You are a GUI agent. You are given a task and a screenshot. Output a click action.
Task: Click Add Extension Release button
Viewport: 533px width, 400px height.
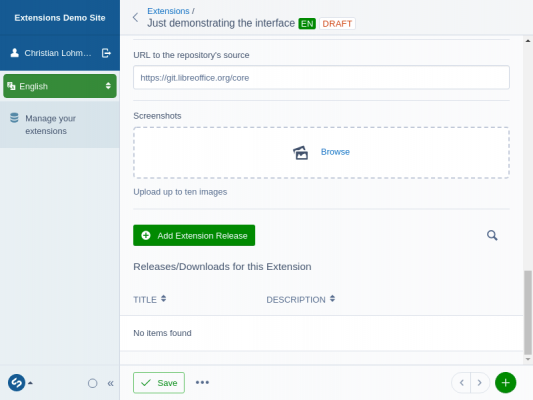(194, 235)
